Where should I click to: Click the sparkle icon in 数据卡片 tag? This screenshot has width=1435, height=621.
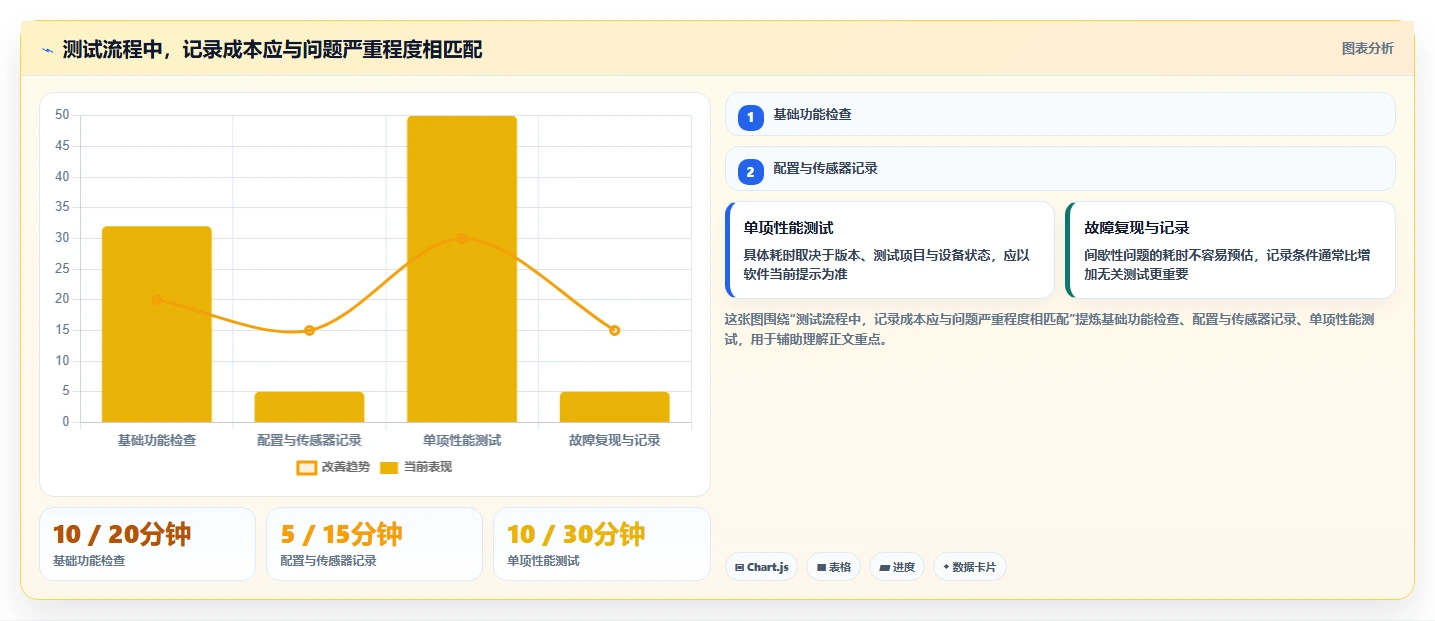[x=946, y=567]
